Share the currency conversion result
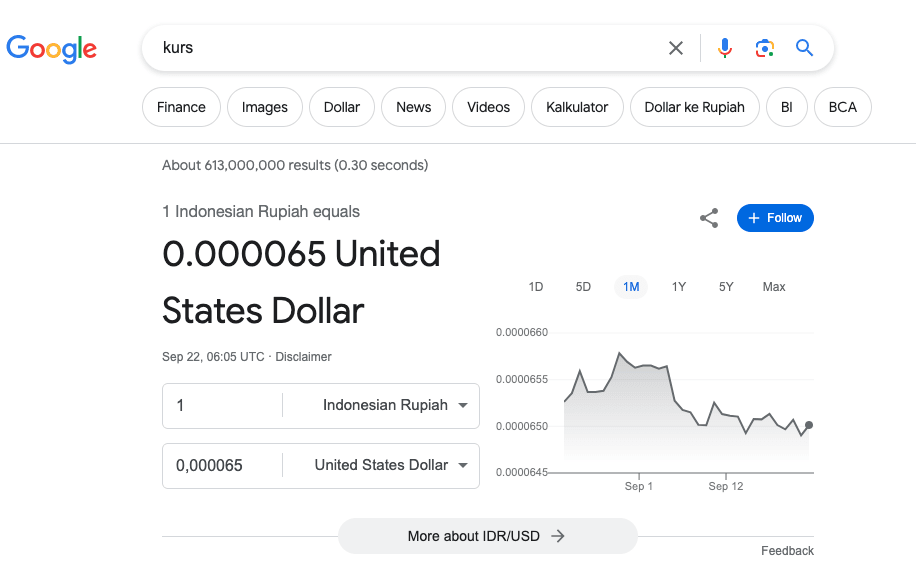This screenshot has width=916, height=582. tap(709, 218)
